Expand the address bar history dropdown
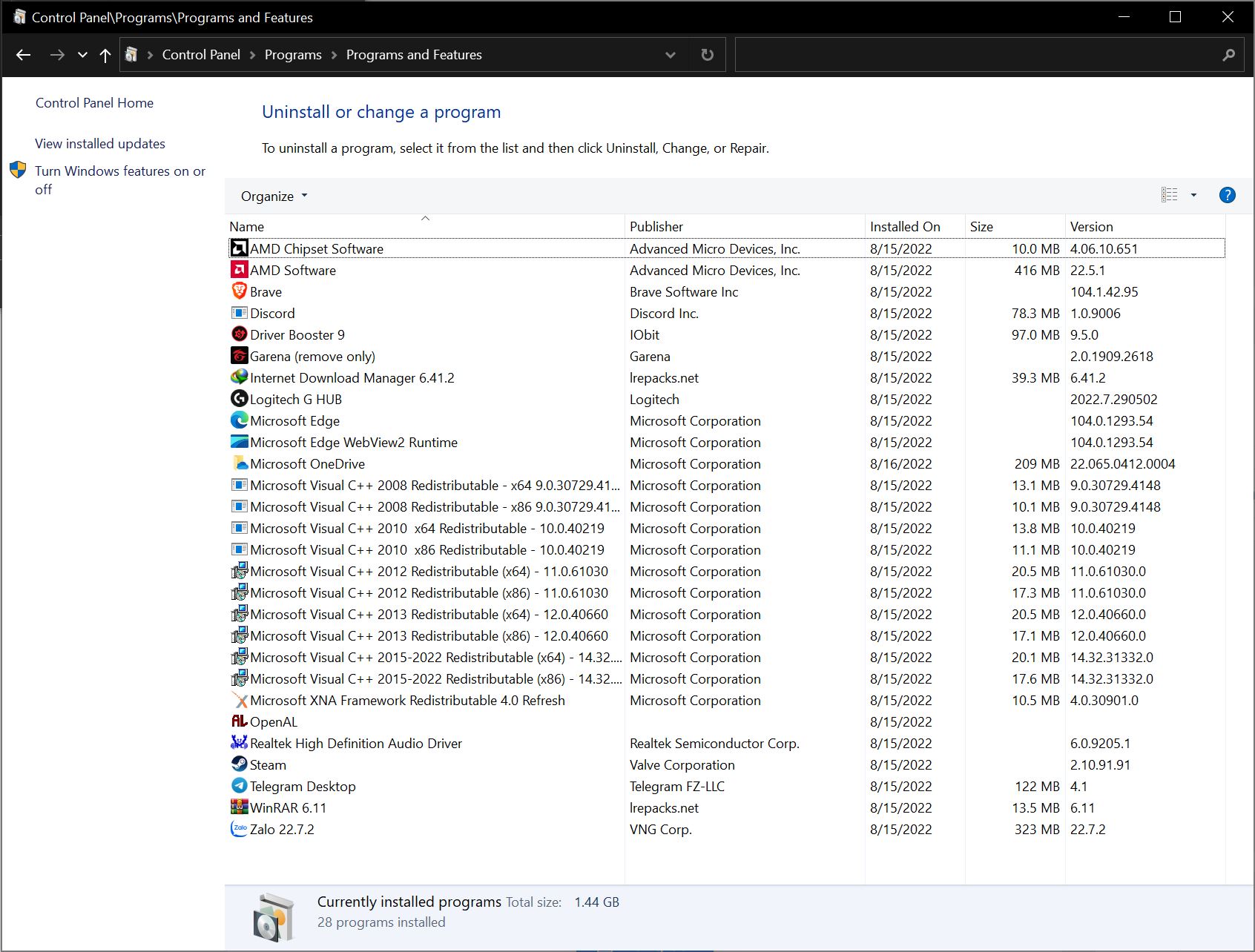1255x952 pixels. coord(671,55)
